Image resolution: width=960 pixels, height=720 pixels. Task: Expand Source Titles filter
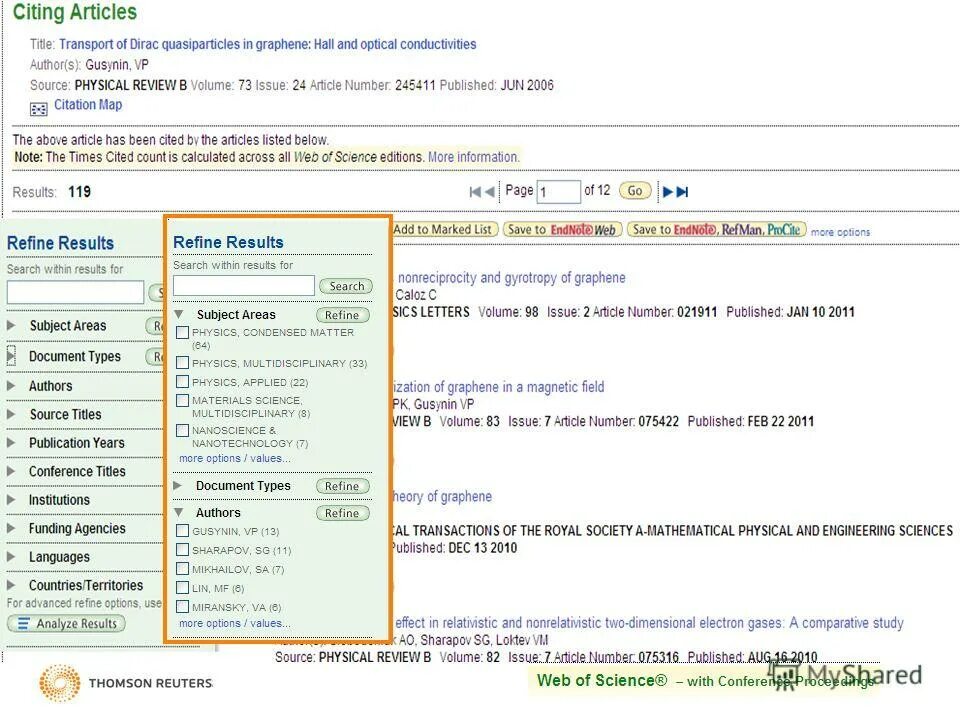[11, 414]
